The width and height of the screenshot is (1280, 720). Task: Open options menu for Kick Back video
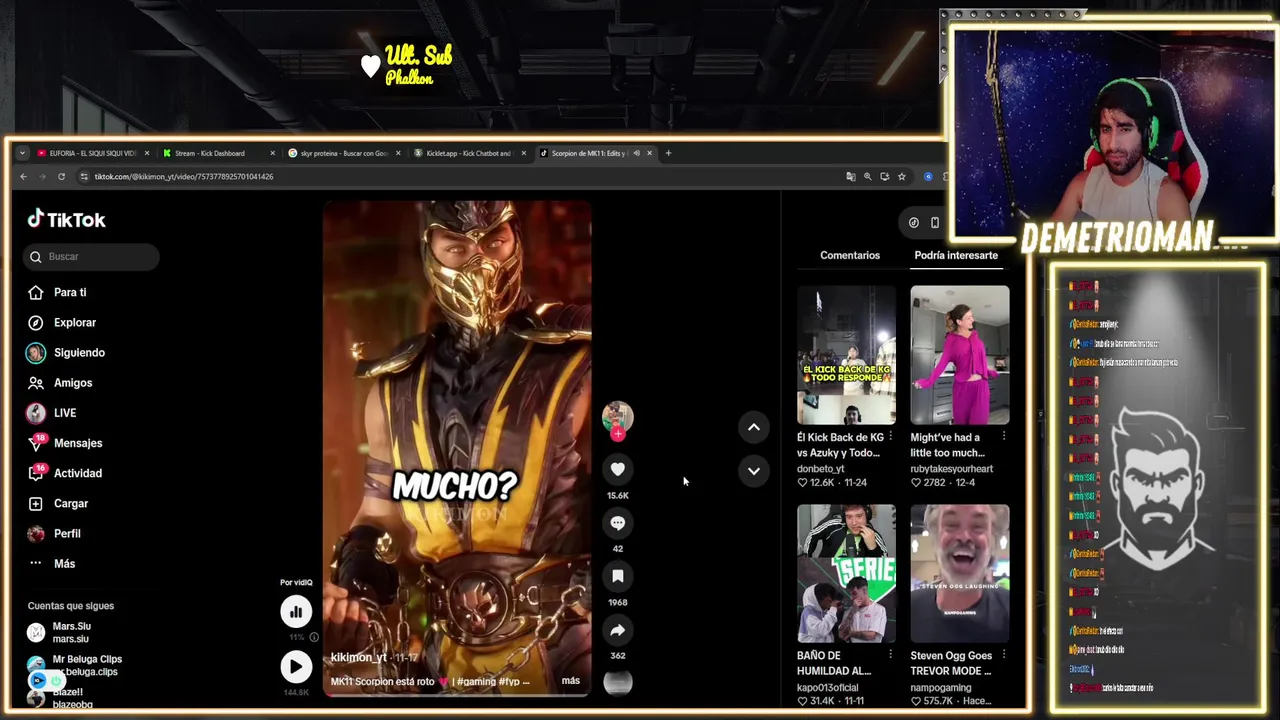(x=890, y=436)
